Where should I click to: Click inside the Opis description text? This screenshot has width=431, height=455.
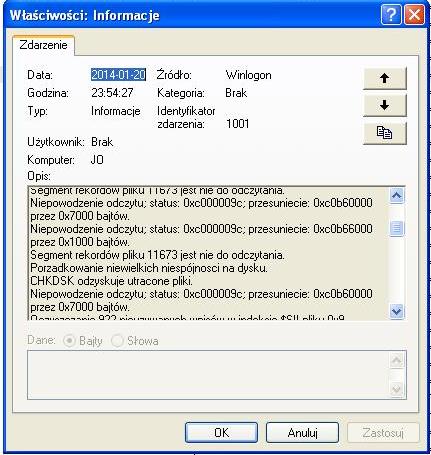point(208,253)
